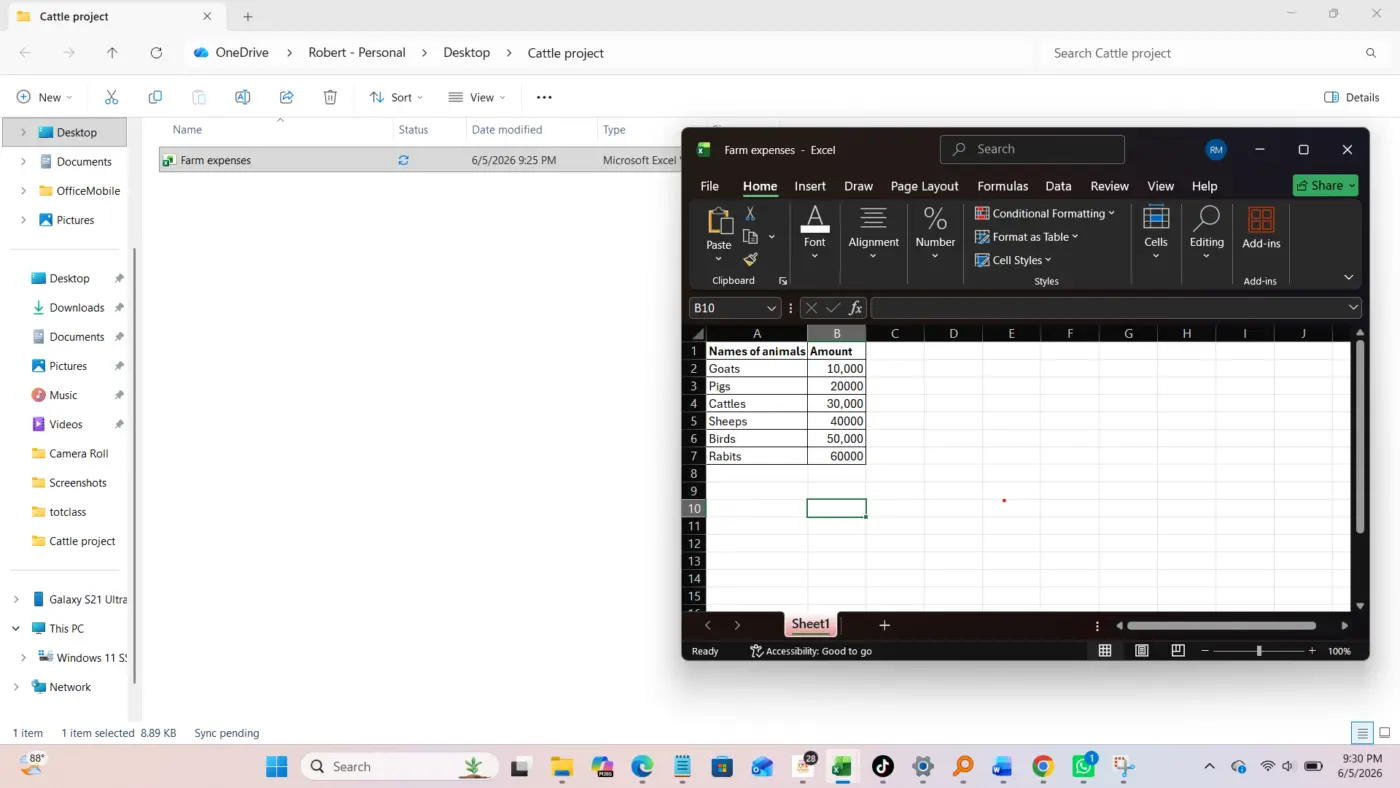Click the Rename icon in File Explorer toolbar
Screen dimensions: 1400x788
[242, 97]
